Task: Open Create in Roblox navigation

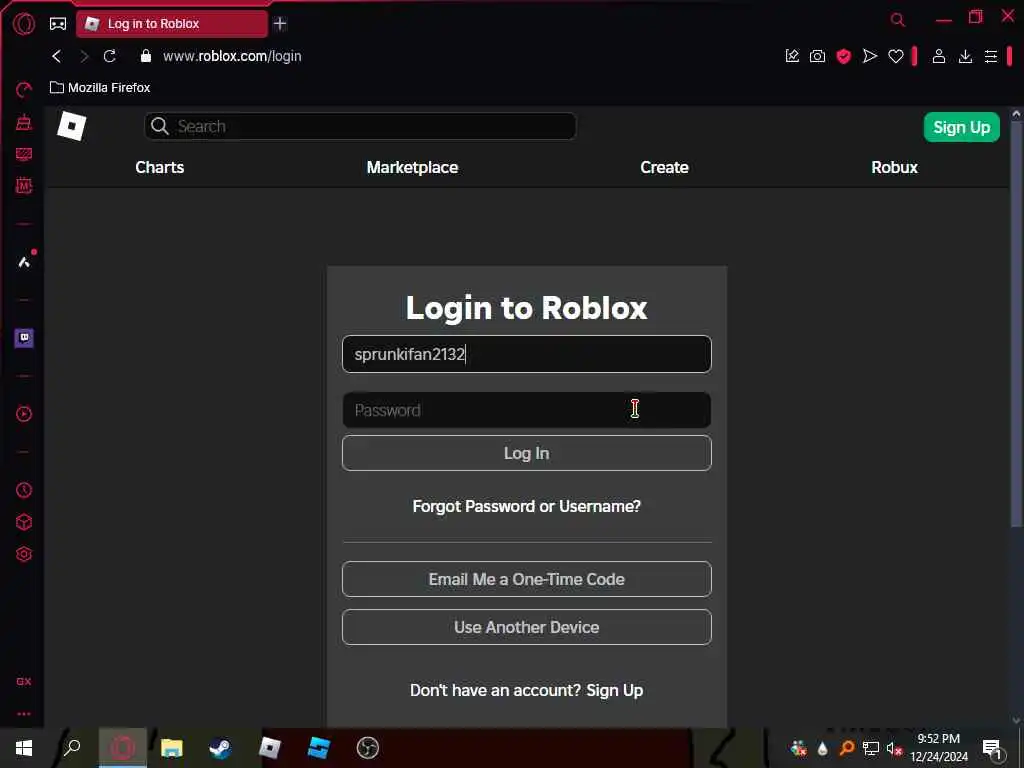Action: [664, 167]
